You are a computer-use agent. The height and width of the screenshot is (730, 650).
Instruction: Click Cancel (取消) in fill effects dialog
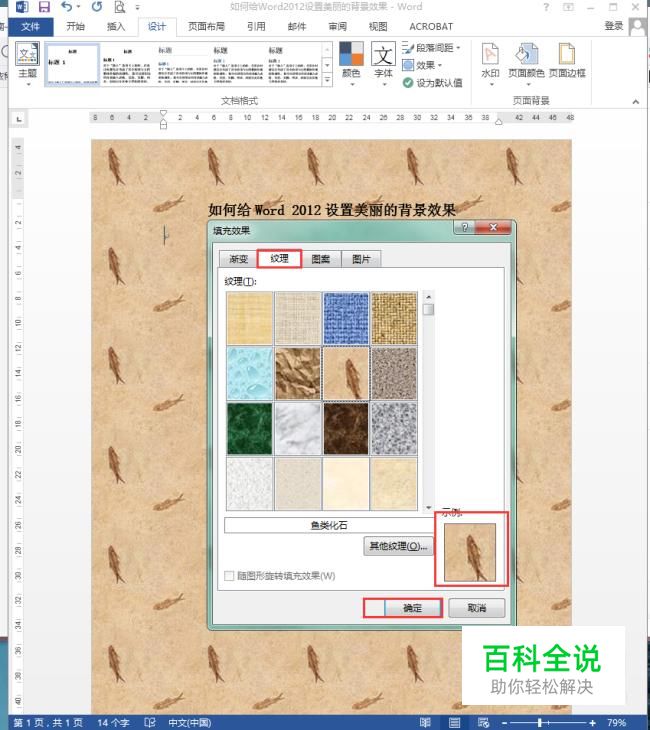[476, 608]
